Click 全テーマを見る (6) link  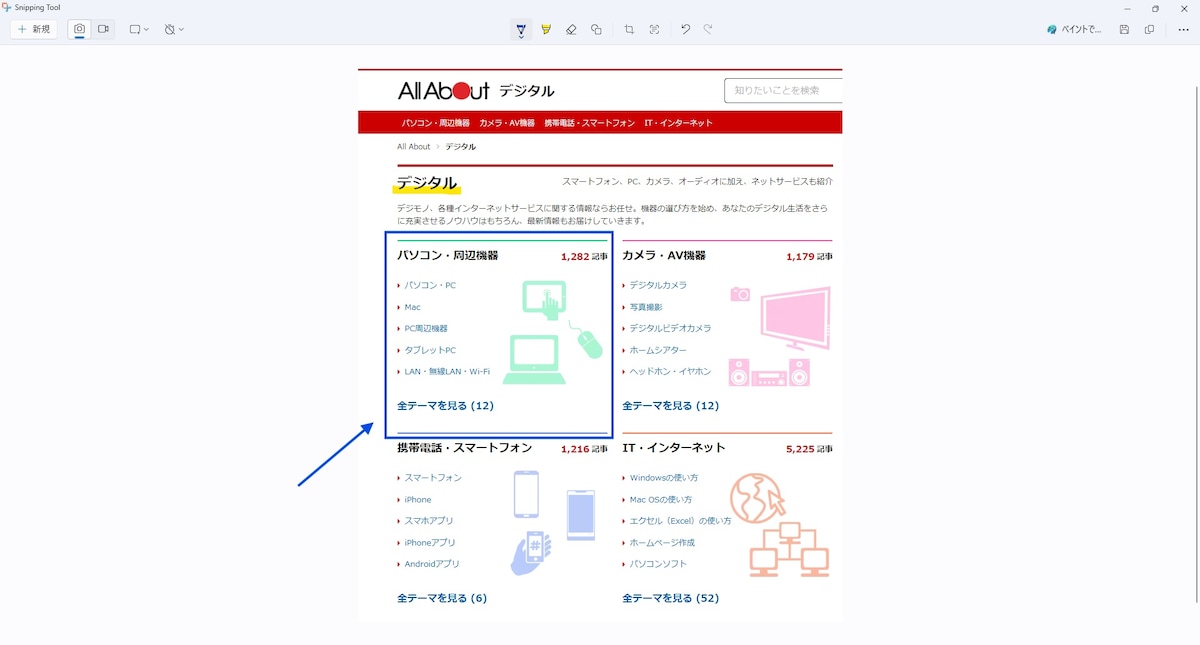[x=442, y=598]
